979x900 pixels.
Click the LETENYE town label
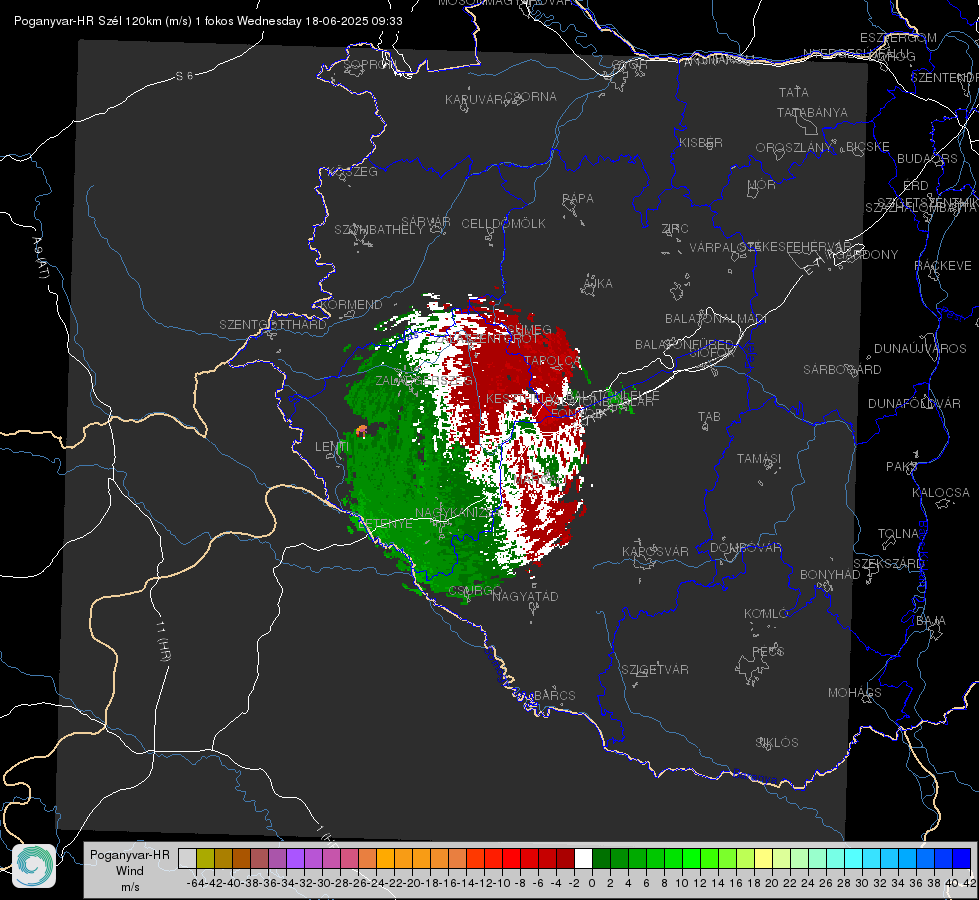pyautogui.click(x=385, y=523)
